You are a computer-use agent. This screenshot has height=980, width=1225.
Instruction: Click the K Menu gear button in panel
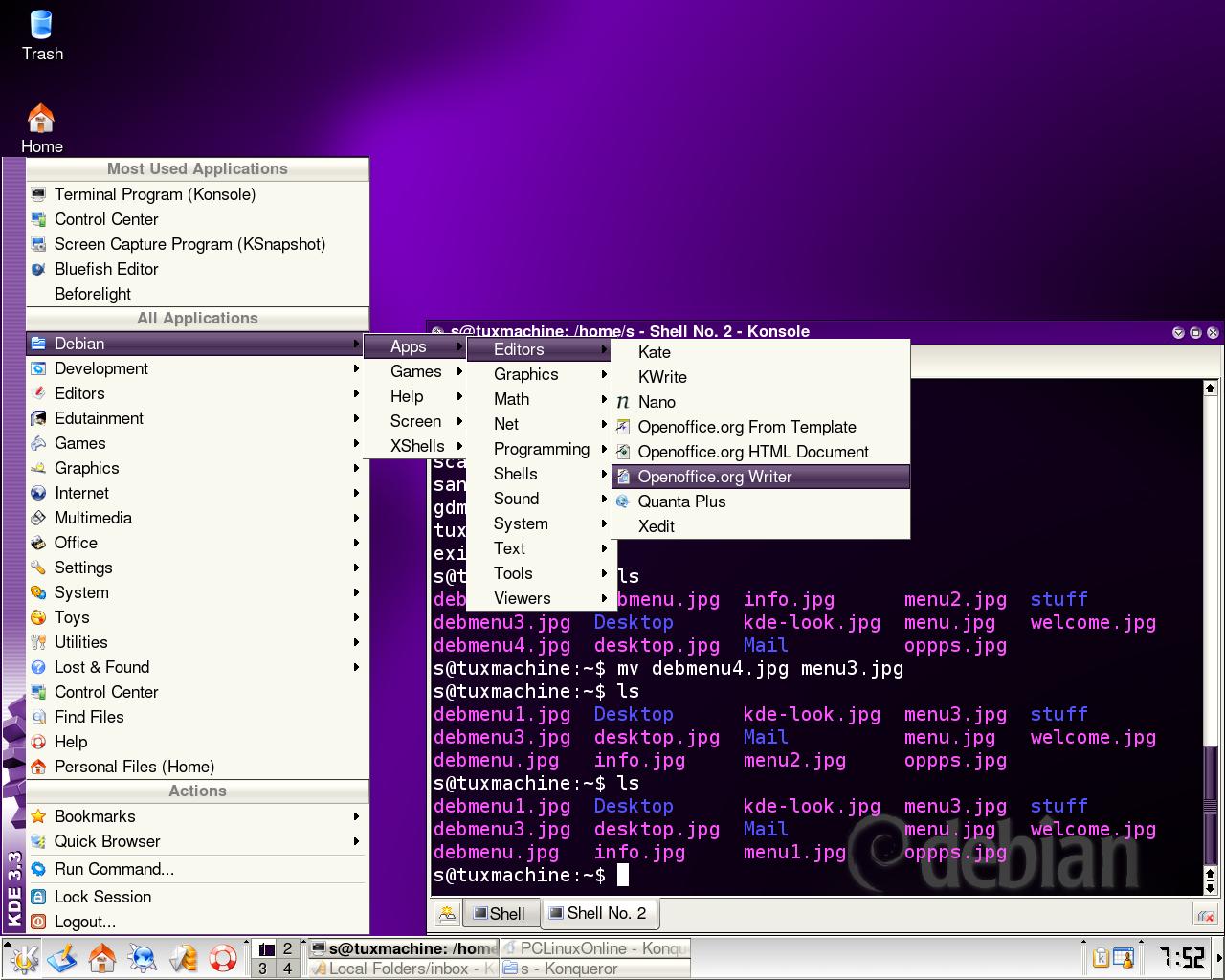pos(22,959)
